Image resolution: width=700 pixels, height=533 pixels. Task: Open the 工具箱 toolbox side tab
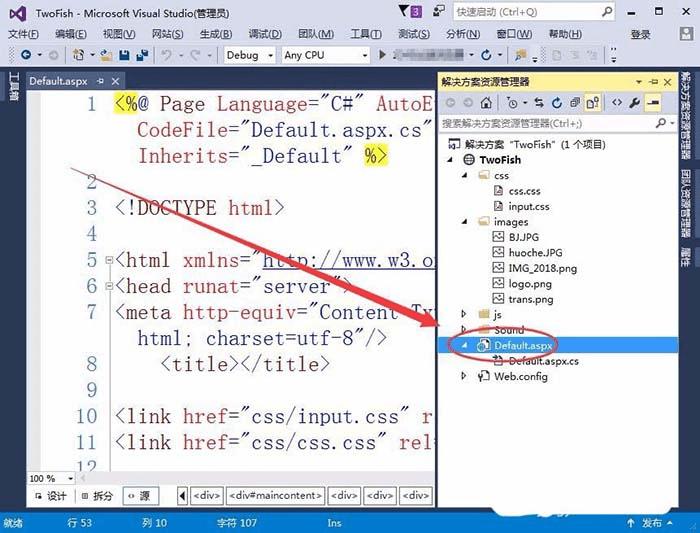[14, 87]
